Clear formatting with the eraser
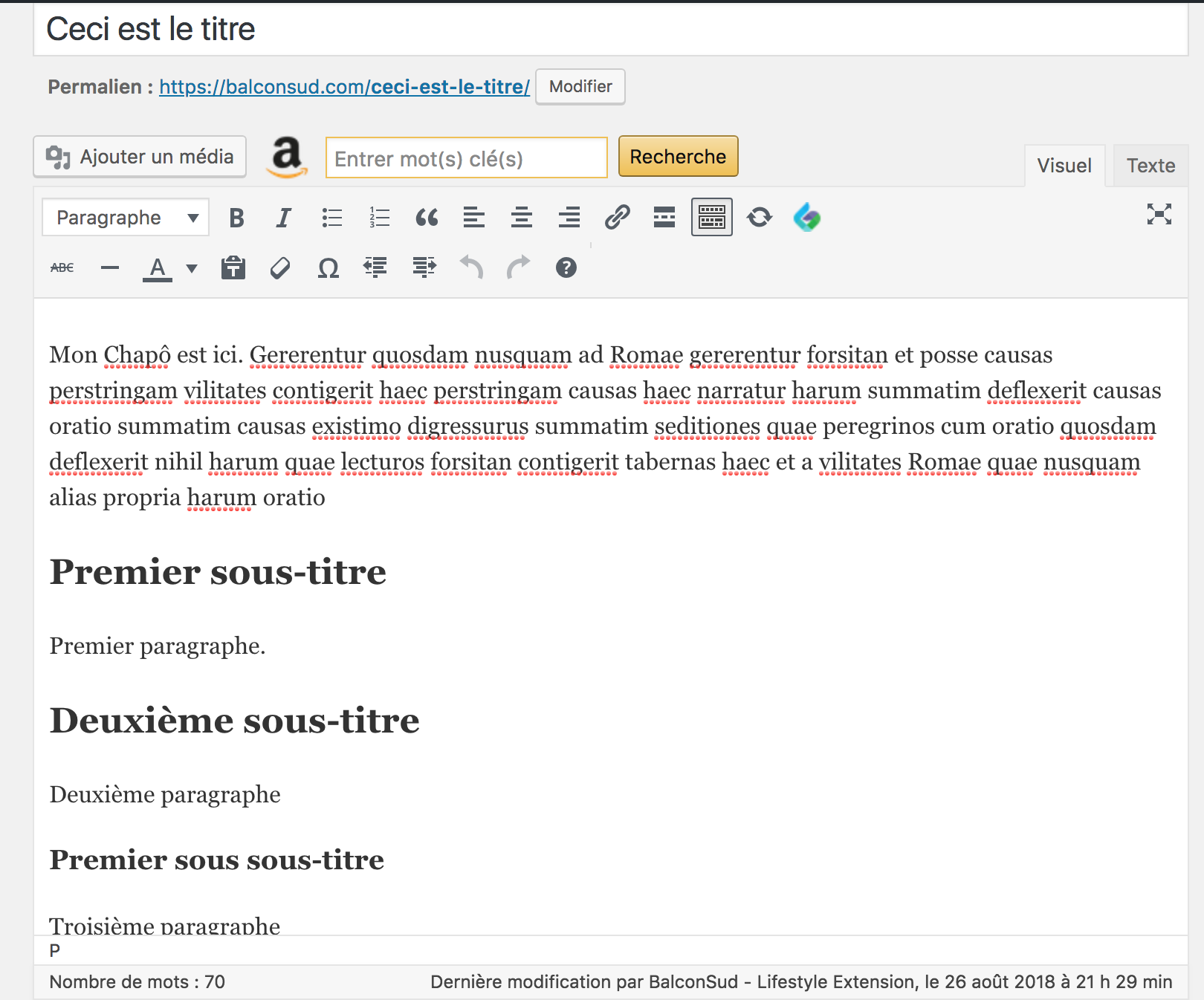The width and height of the screenshot is (1204, 1000). click(x=280, y=267)
